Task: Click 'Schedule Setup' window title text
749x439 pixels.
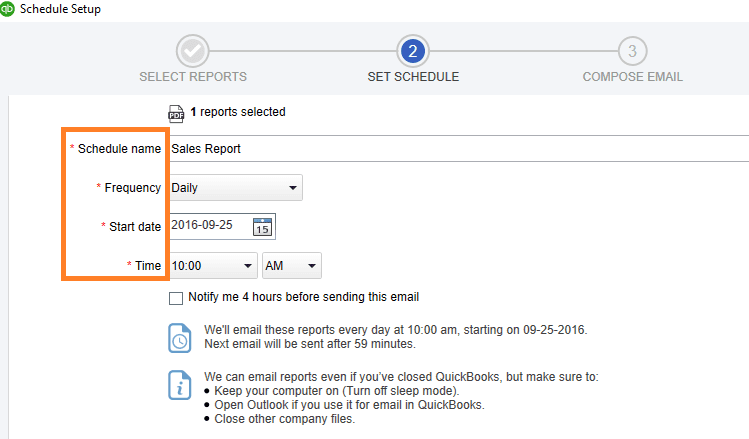Action: pos(60,9)
